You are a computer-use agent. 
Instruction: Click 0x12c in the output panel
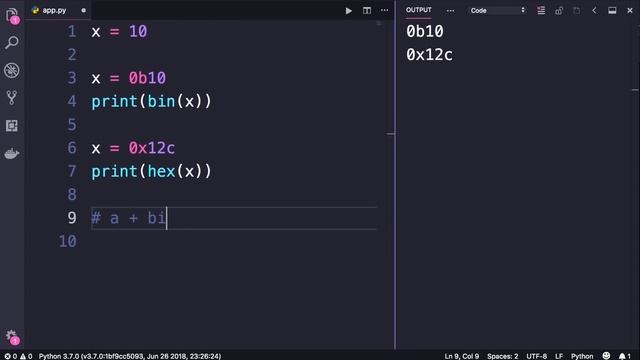coord(429,55)
